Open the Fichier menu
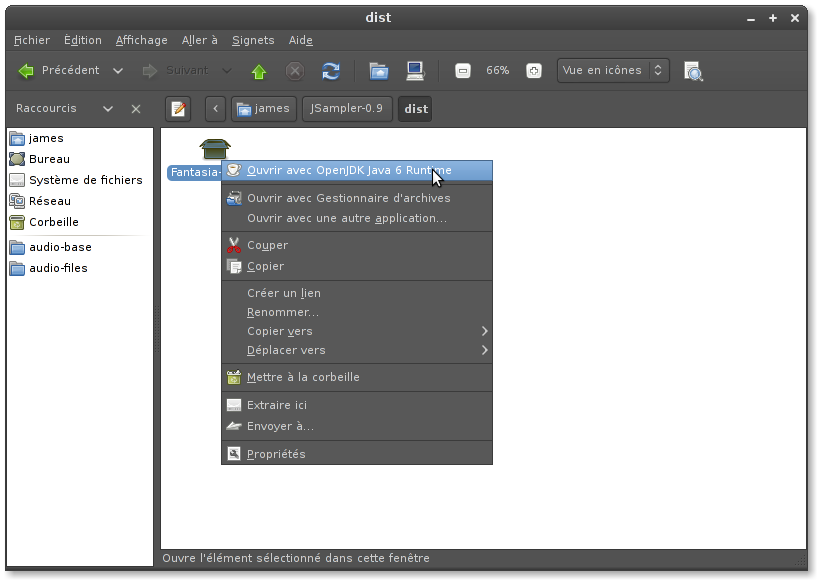The height and width of the screenshot is (580, 817). point(32,40)
